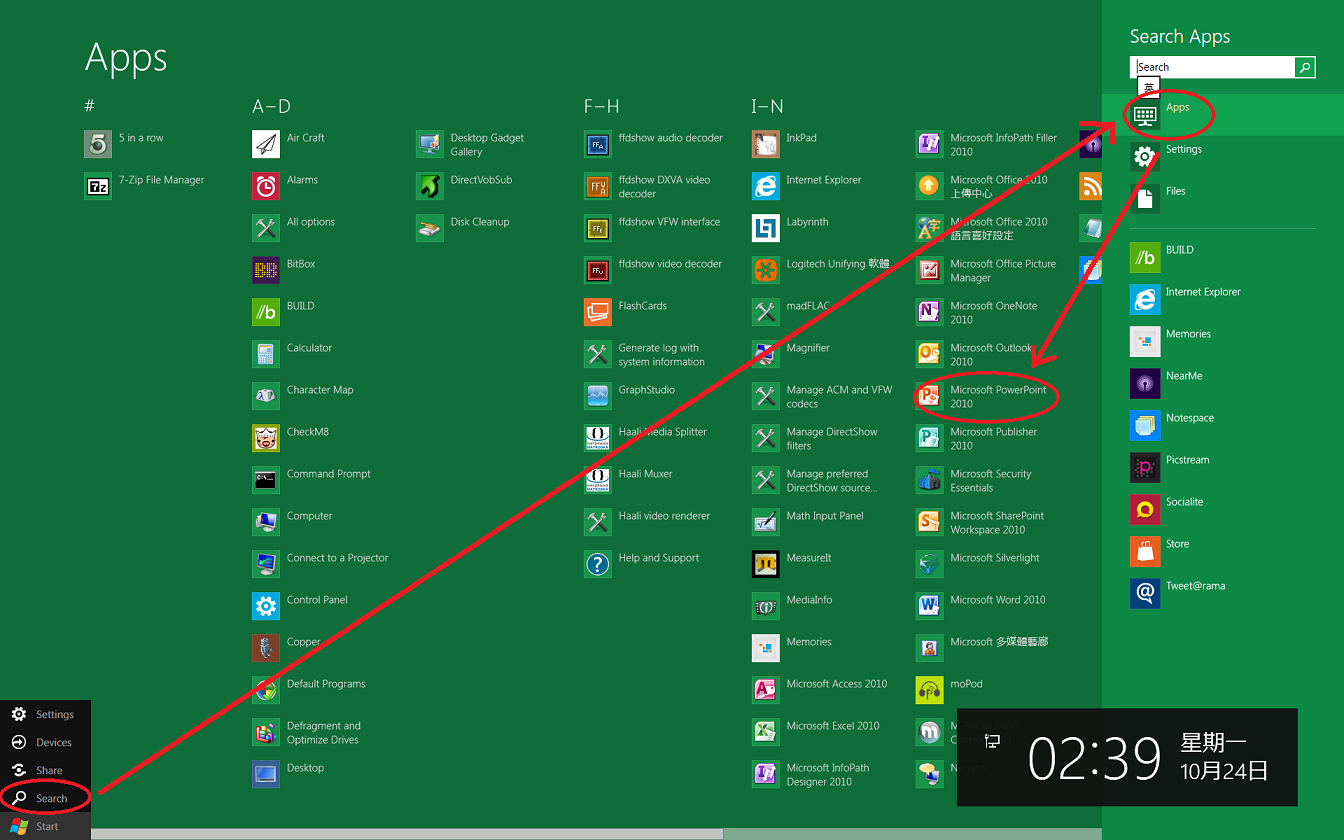This screenshot has width=1344, height=840.
Task: Select Store in the search pane
Action: click(1223, 551)
